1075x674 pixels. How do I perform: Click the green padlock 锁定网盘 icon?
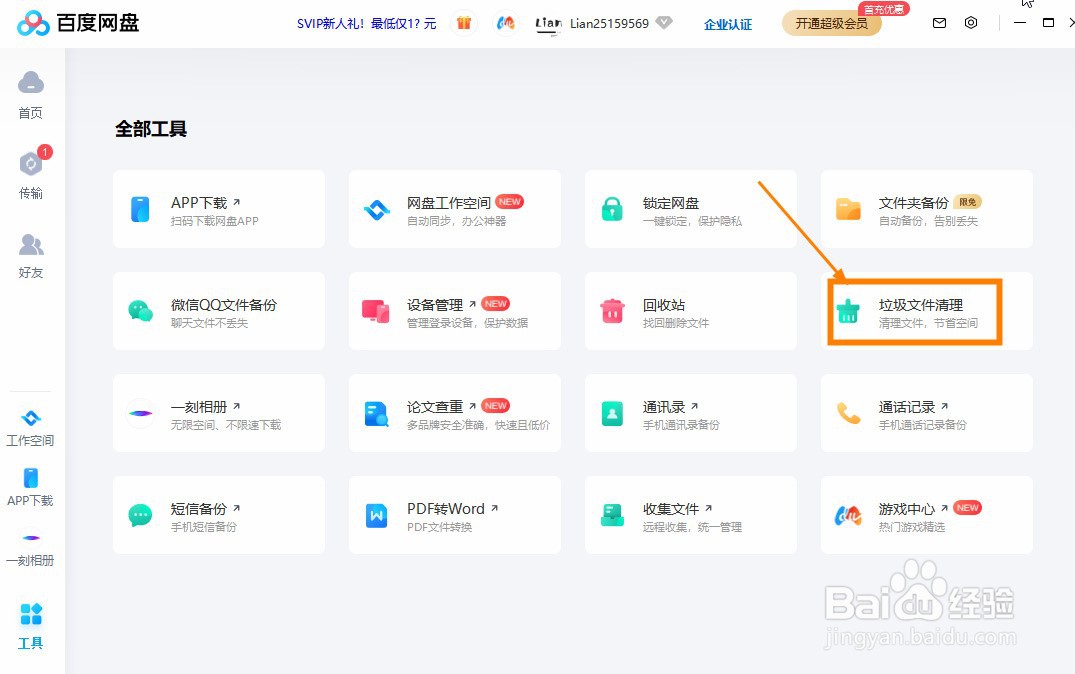click(x=612, y=209)
